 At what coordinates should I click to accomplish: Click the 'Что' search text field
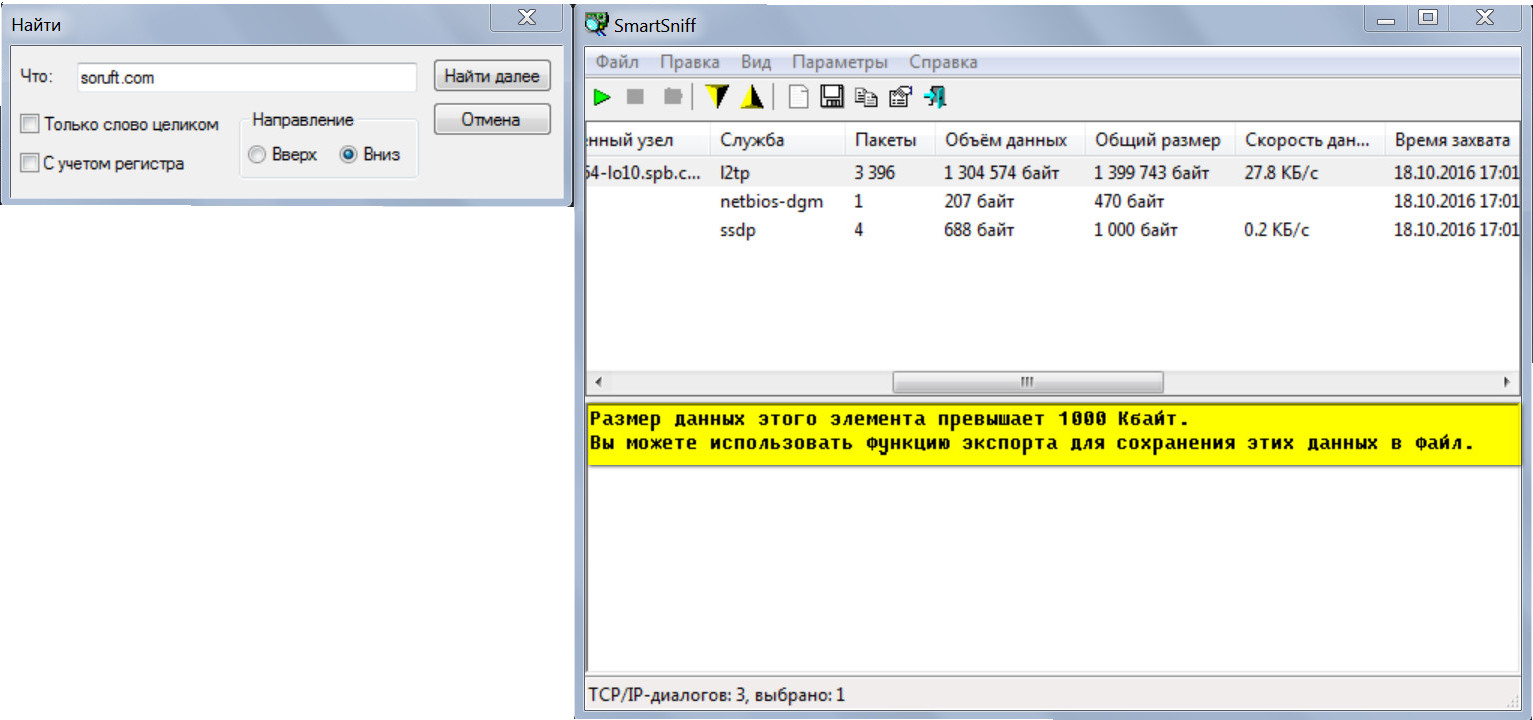[246, 77]
